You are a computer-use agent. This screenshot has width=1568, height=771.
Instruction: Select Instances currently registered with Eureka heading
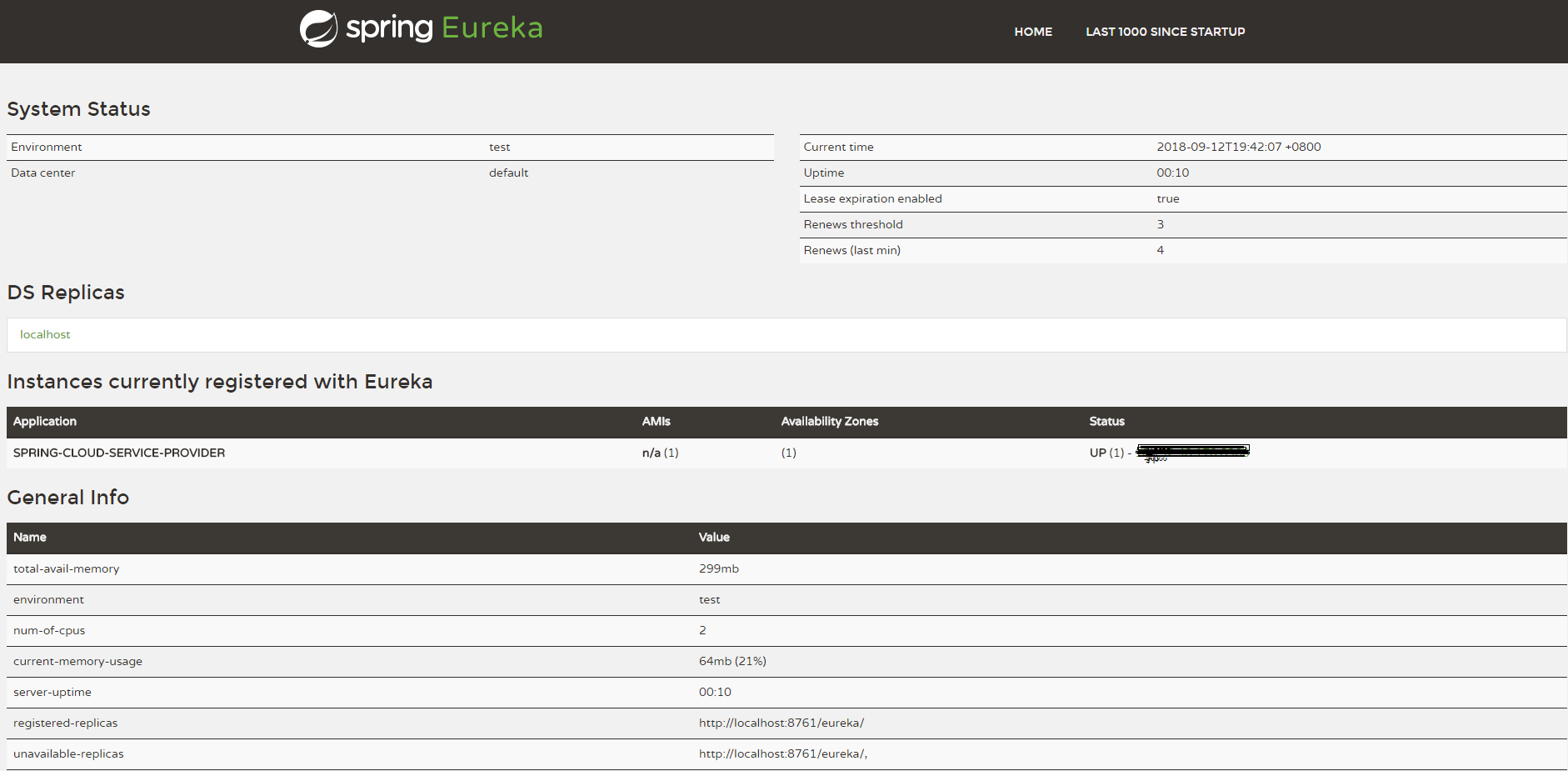tap(220, 382)
